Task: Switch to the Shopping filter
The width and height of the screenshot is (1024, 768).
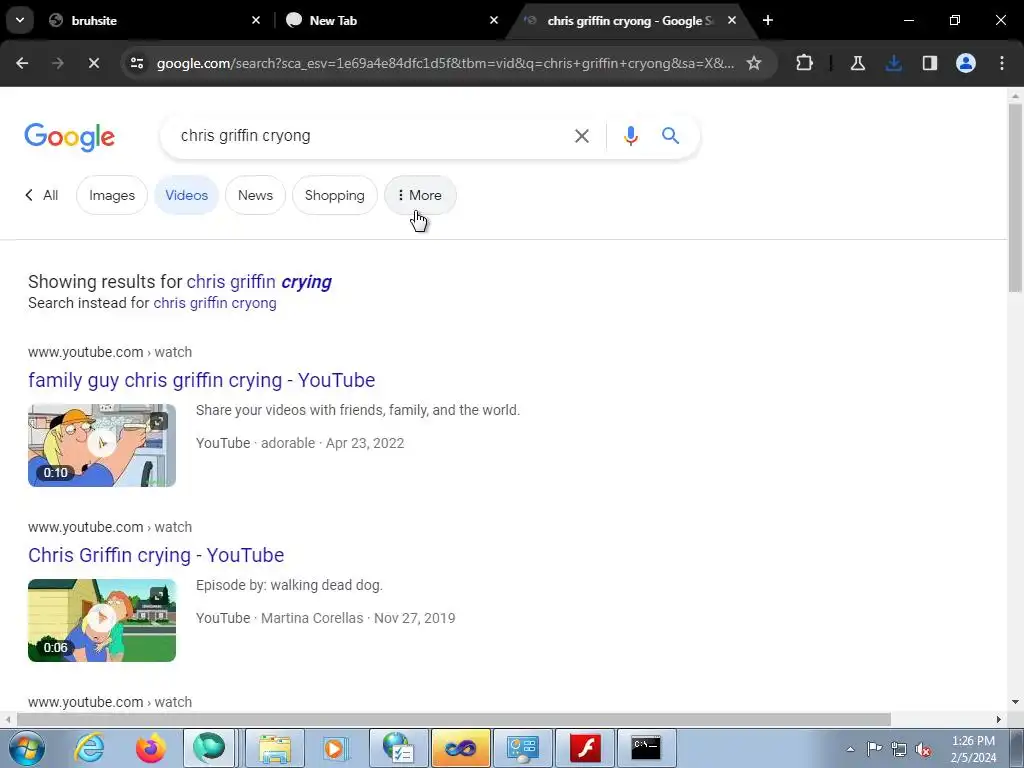Action: pyautogui.click(x=334, y=195)
